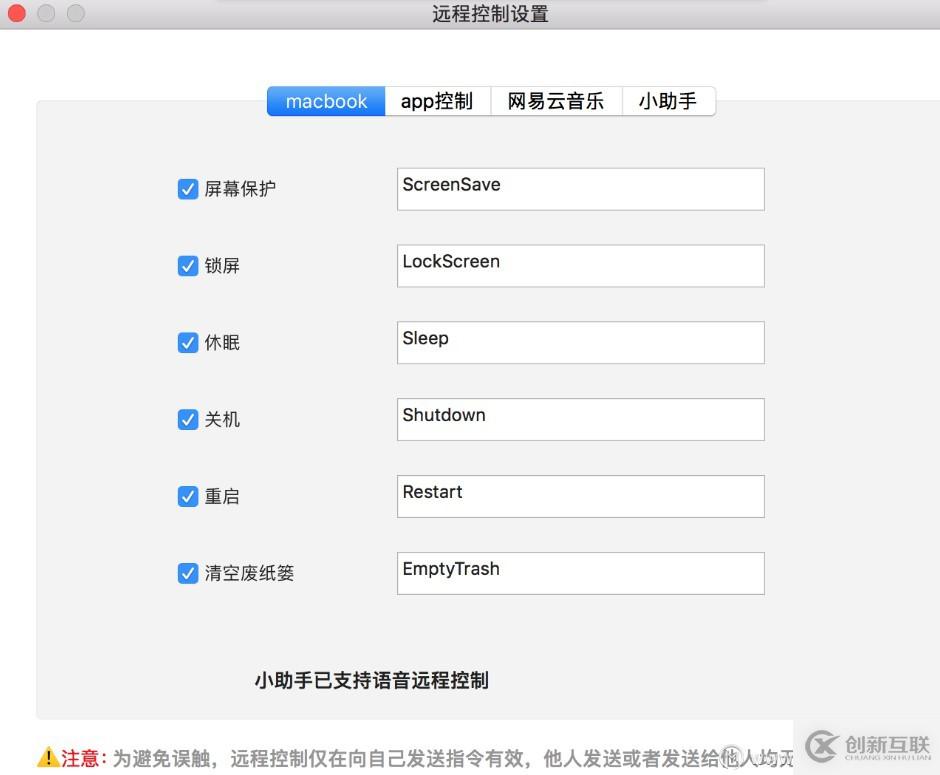Toggle the 重启 checkbox

(x=188, y=496)
